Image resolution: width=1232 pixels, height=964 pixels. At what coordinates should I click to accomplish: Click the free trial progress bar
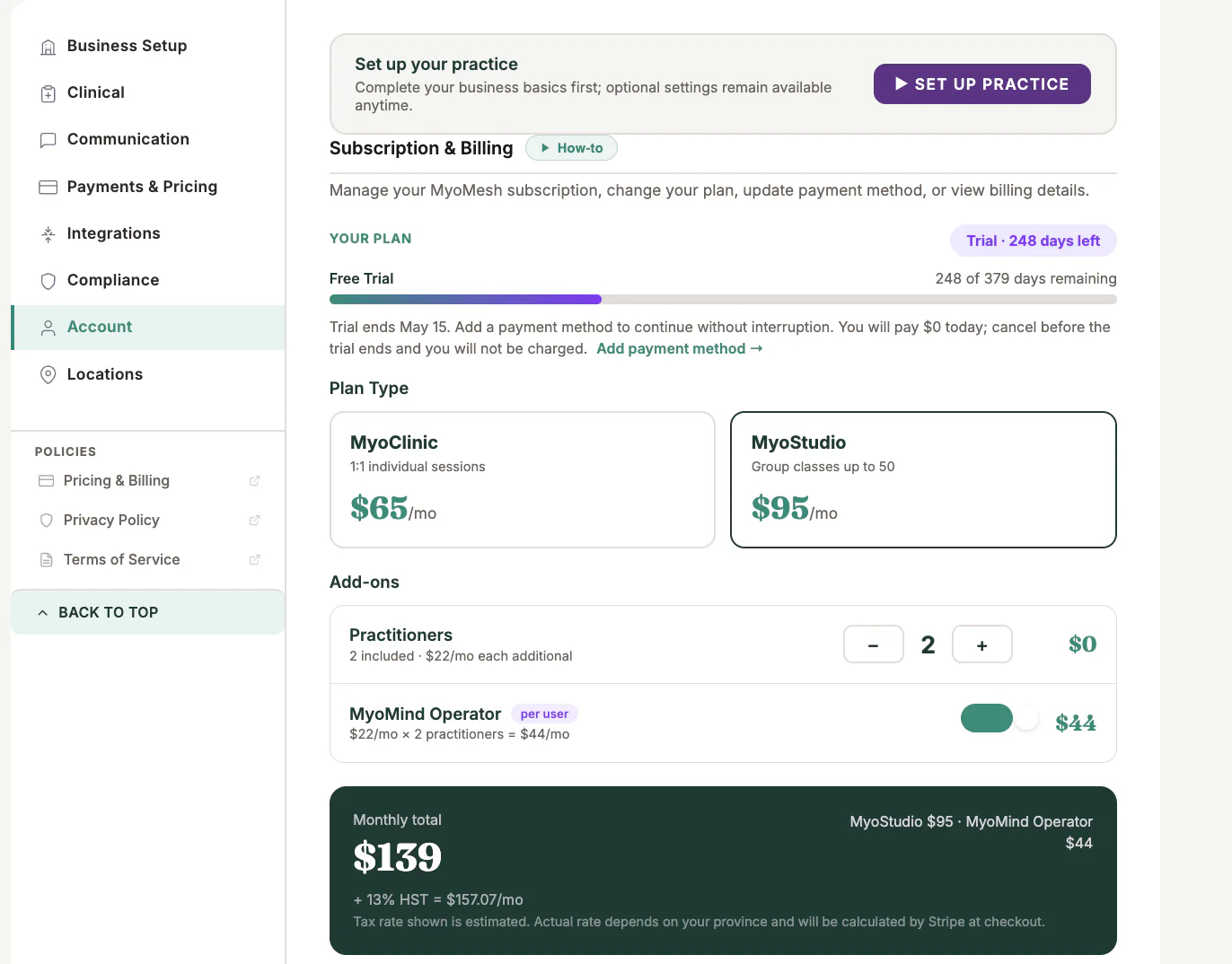[x=723, y=299]
